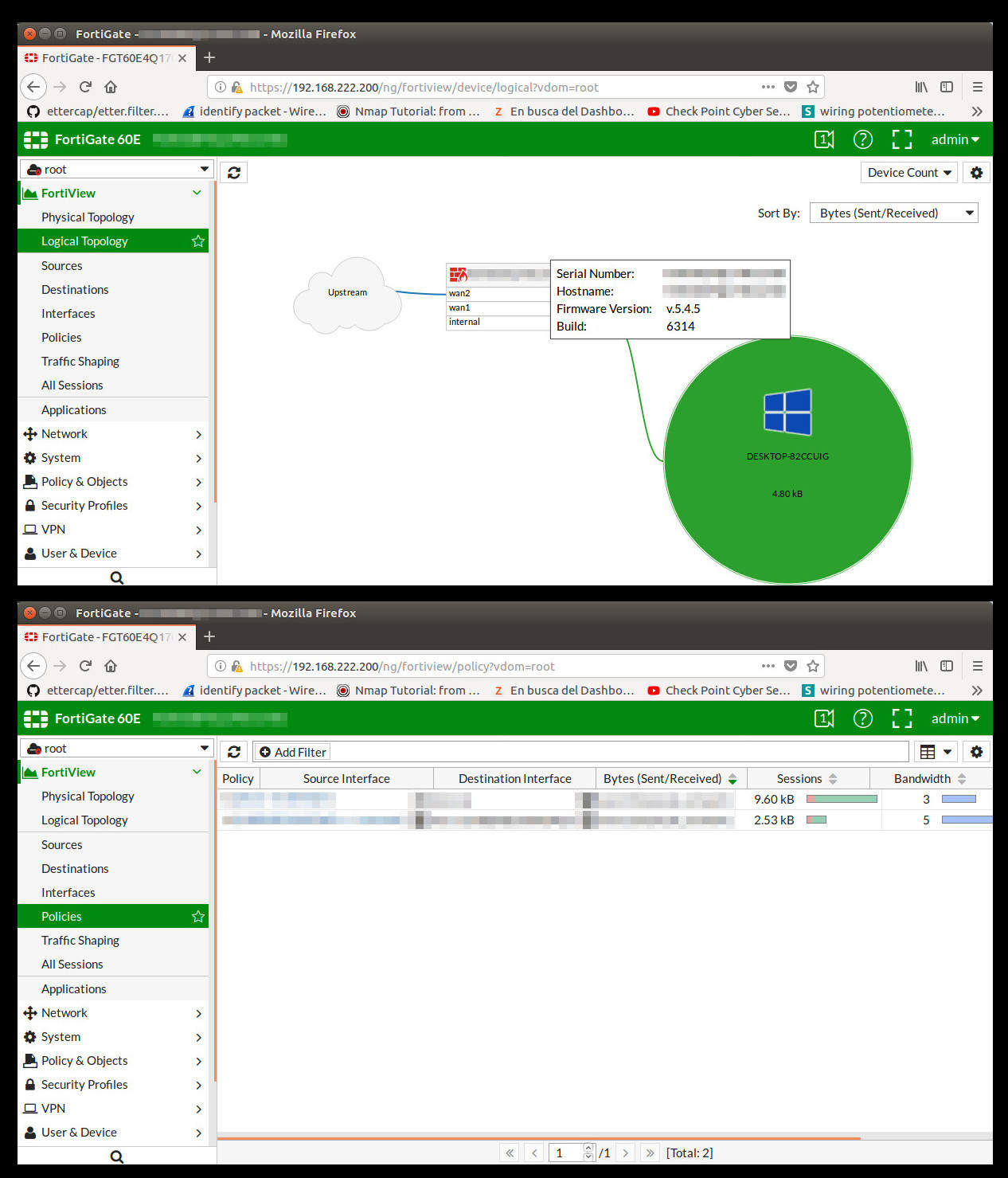Open Sources in top window sidebar
The width and height of the screenshot is (1008, 1178).
(62, 265)
